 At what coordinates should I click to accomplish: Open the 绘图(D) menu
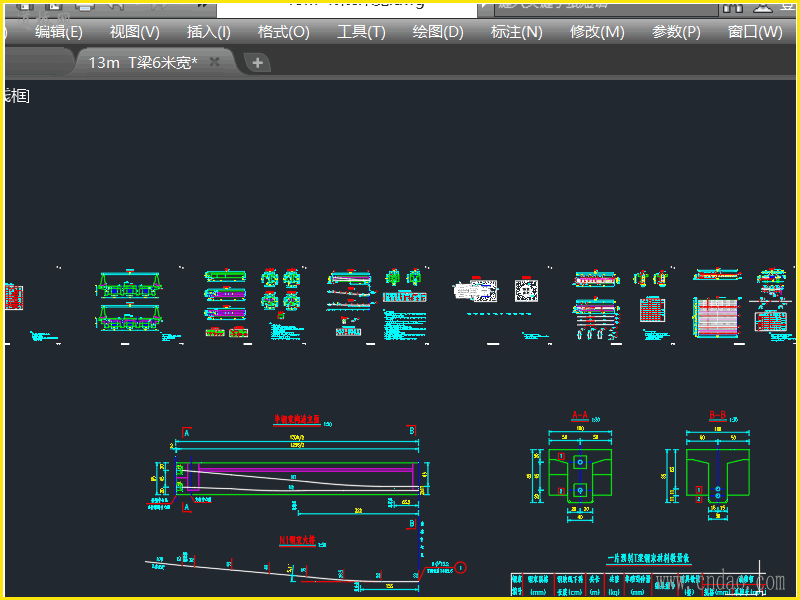pyautogui.click(x=438, y=32)
